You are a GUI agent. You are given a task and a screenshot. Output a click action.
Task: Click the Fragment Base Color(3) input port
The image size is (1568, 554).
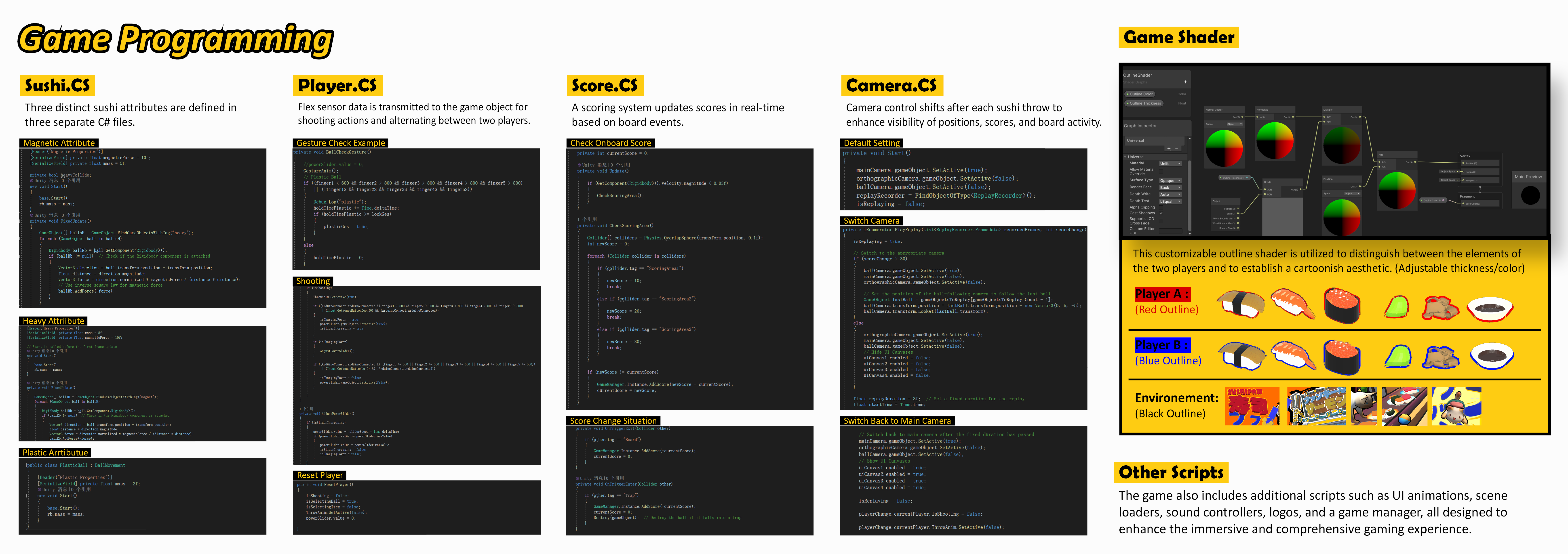(1463, 204)
